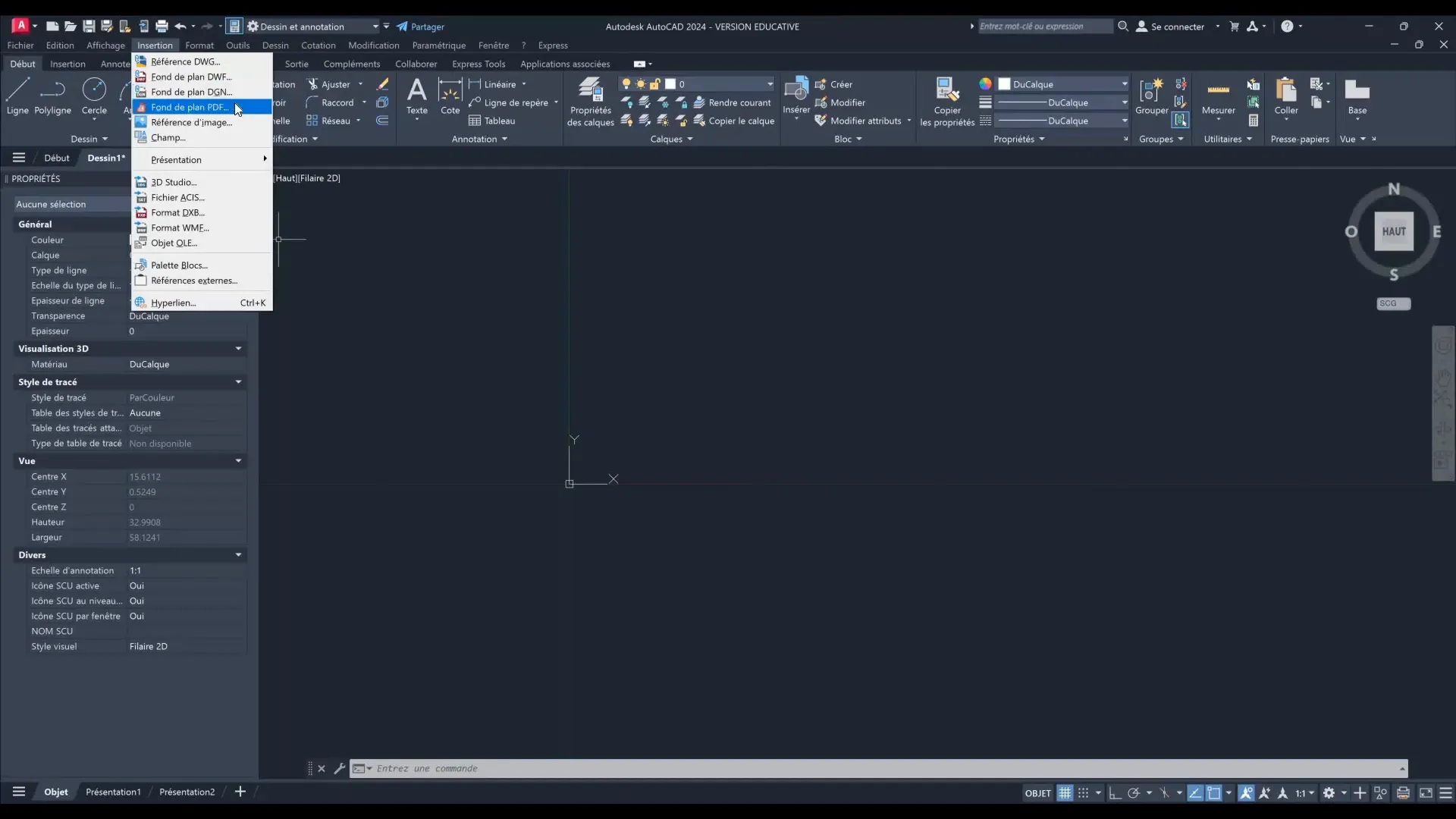Click the workspace gear icon in status bar
This screenshot has width=1456, height=819.
click(1329, 793)
